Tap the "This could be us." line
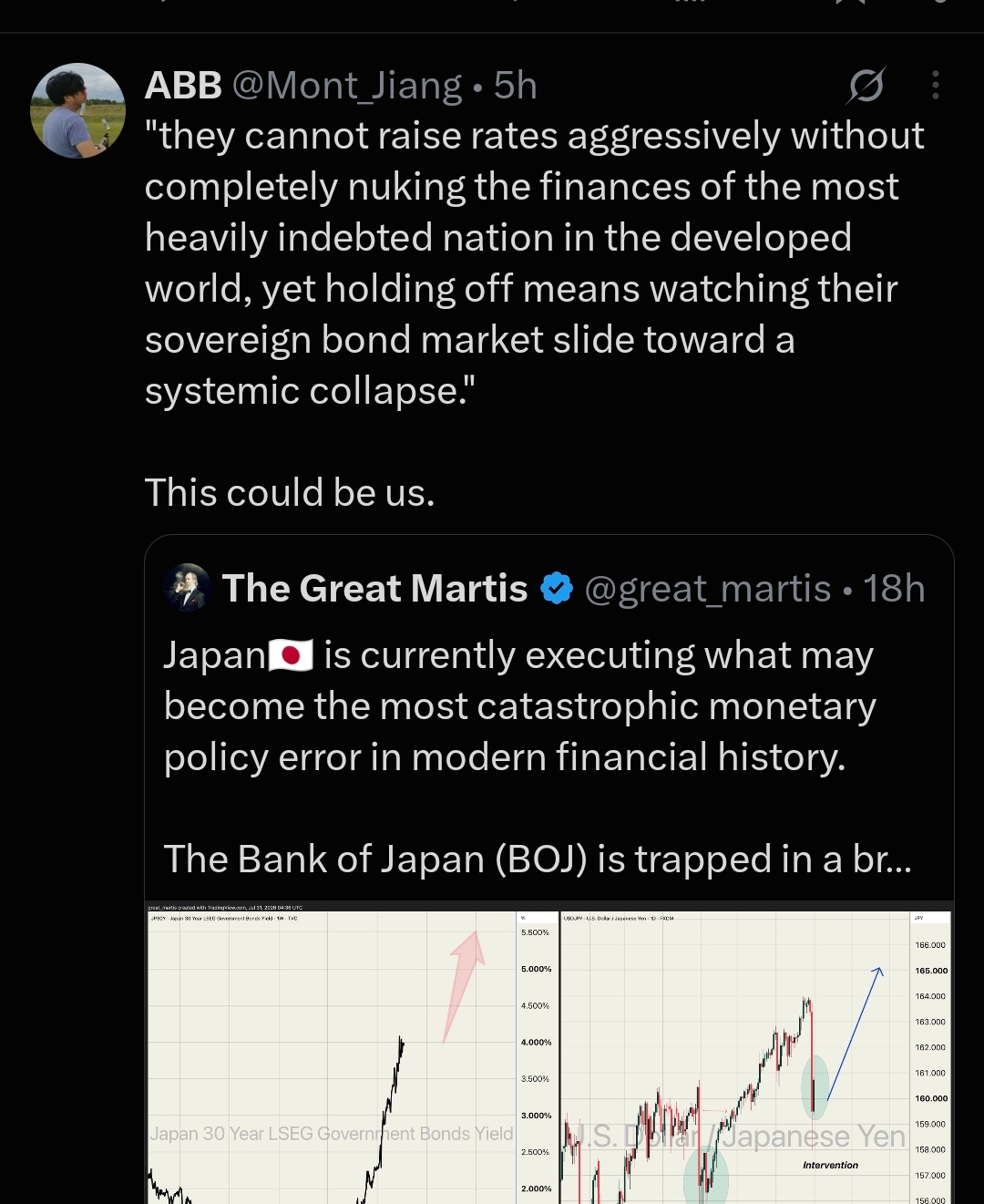Image resolution: width=984 pixels, height=1204 pixels. pyautogui.click(x=290, y=492)
